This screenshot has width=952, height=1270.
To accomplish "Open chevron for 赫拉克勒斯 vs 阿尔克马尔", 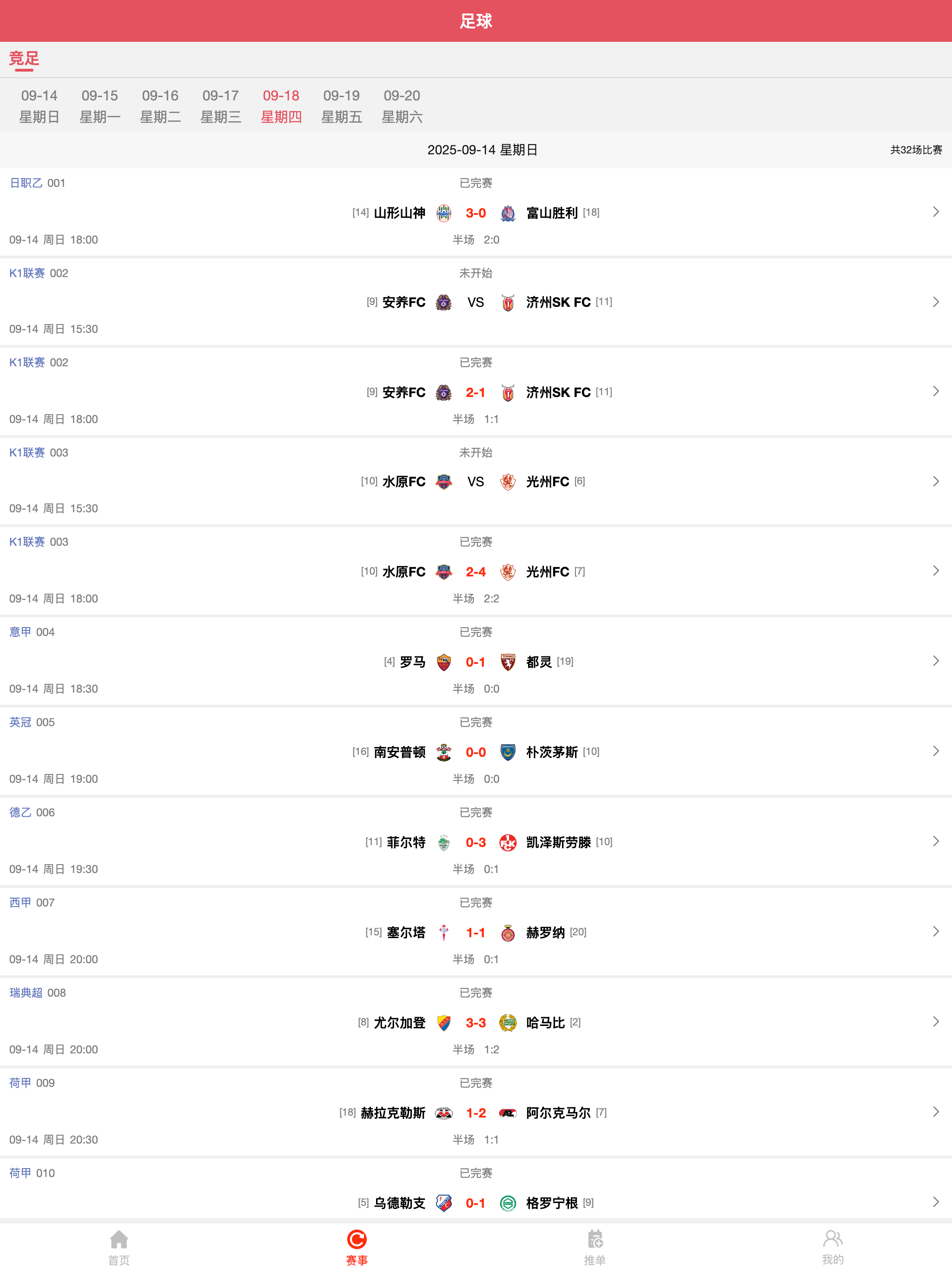I will point(936,1111).
